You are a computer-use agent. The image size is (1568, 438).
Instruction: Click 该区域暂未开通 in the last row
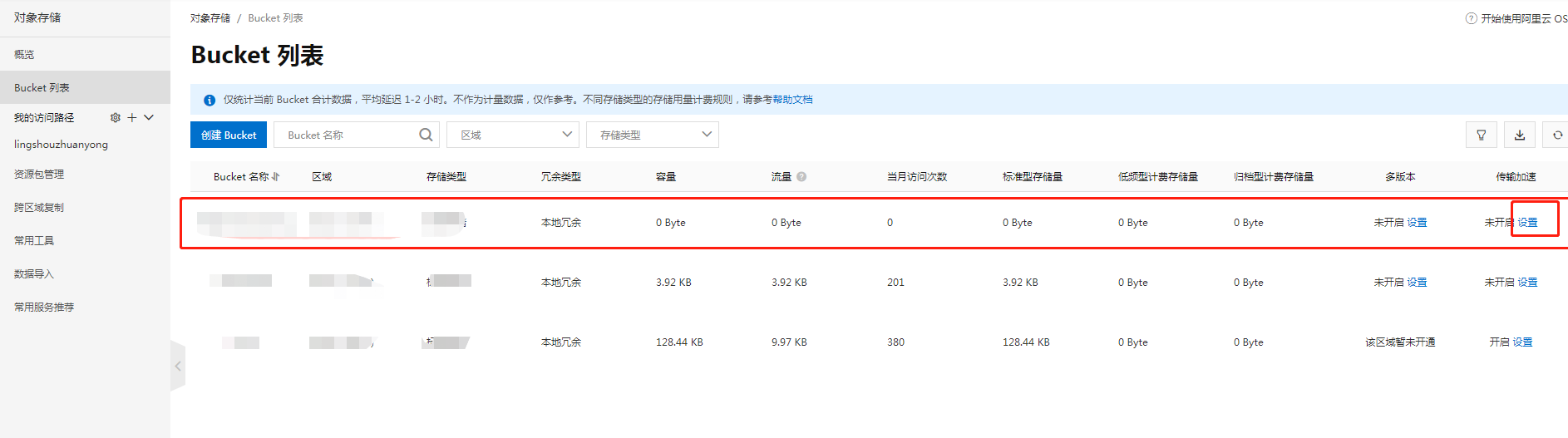tap(1400, 342)
